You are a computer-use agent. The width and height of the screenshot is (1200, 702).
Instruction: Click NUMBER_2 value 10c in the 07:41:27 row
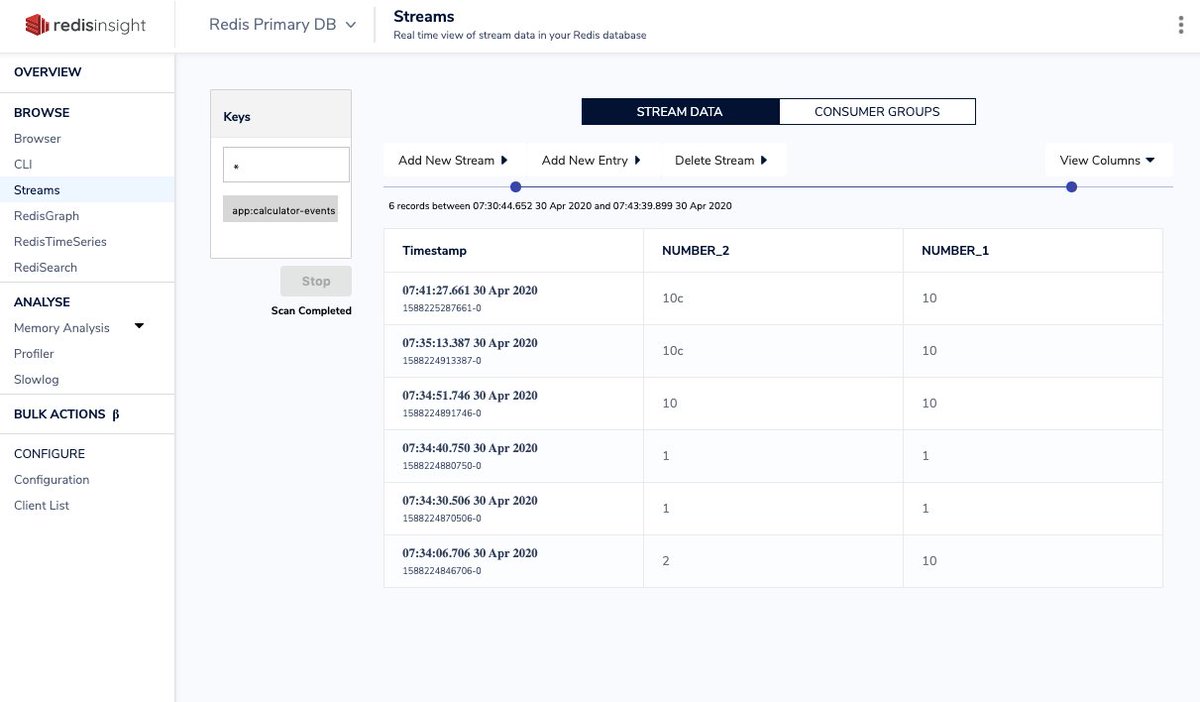pyautogui.click(x=673, y=298)
